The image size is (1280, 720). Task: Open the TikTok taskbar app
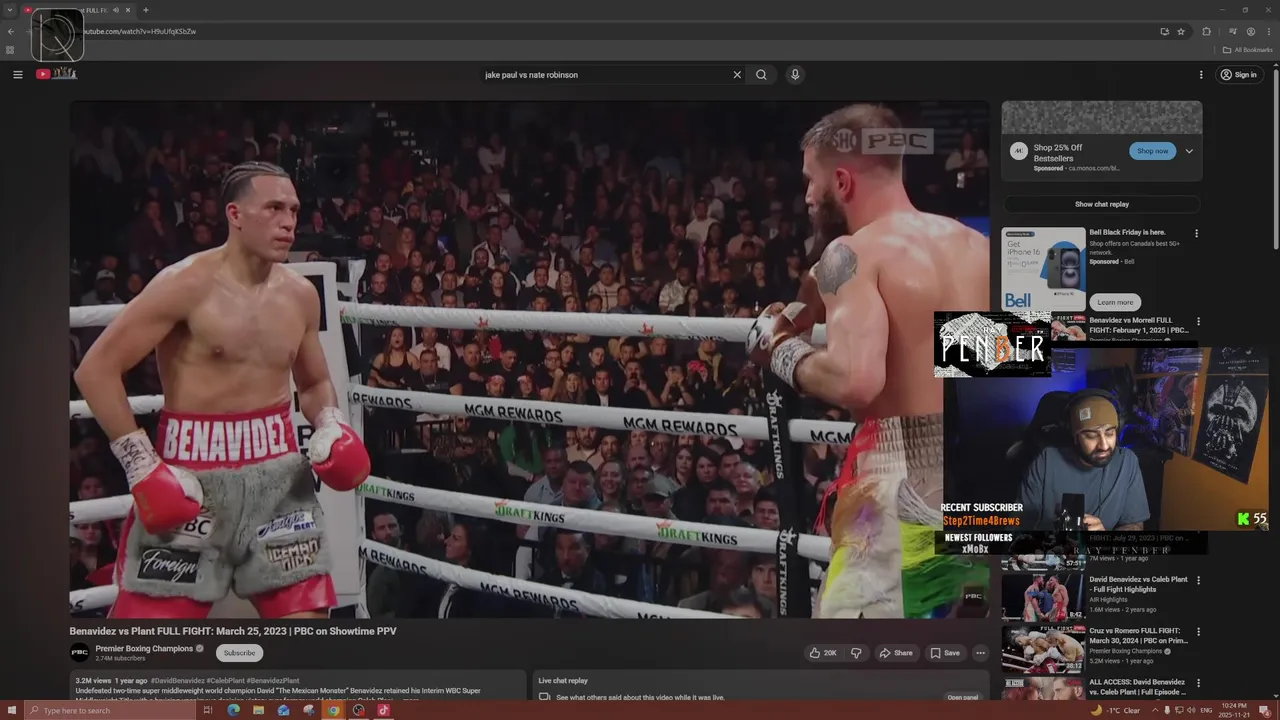pyautogui.click(x=383, y=710)
